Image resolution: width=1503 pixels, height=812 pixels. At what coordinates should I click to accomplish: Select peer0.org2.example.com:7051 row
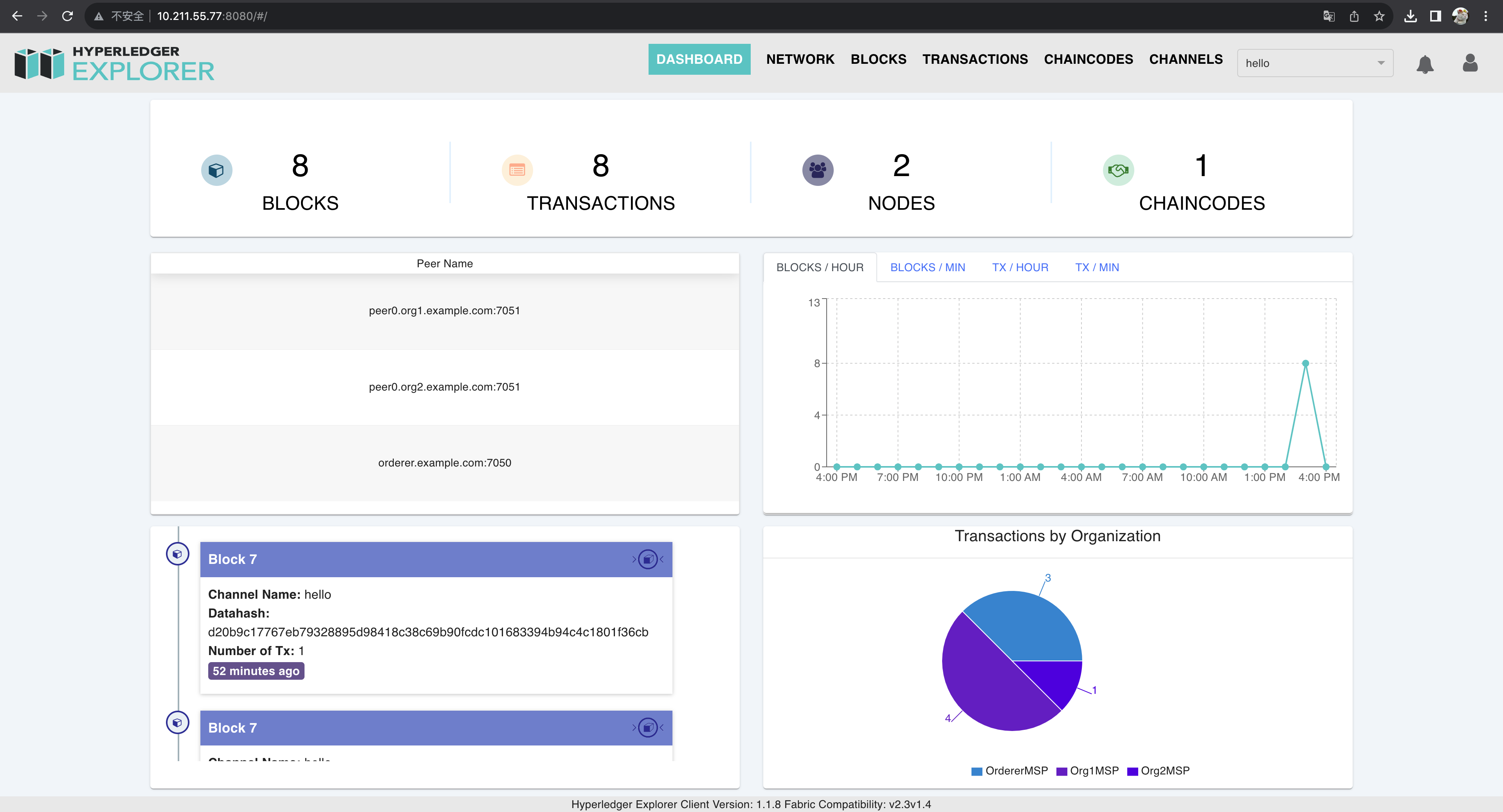[x=445, y=387]
